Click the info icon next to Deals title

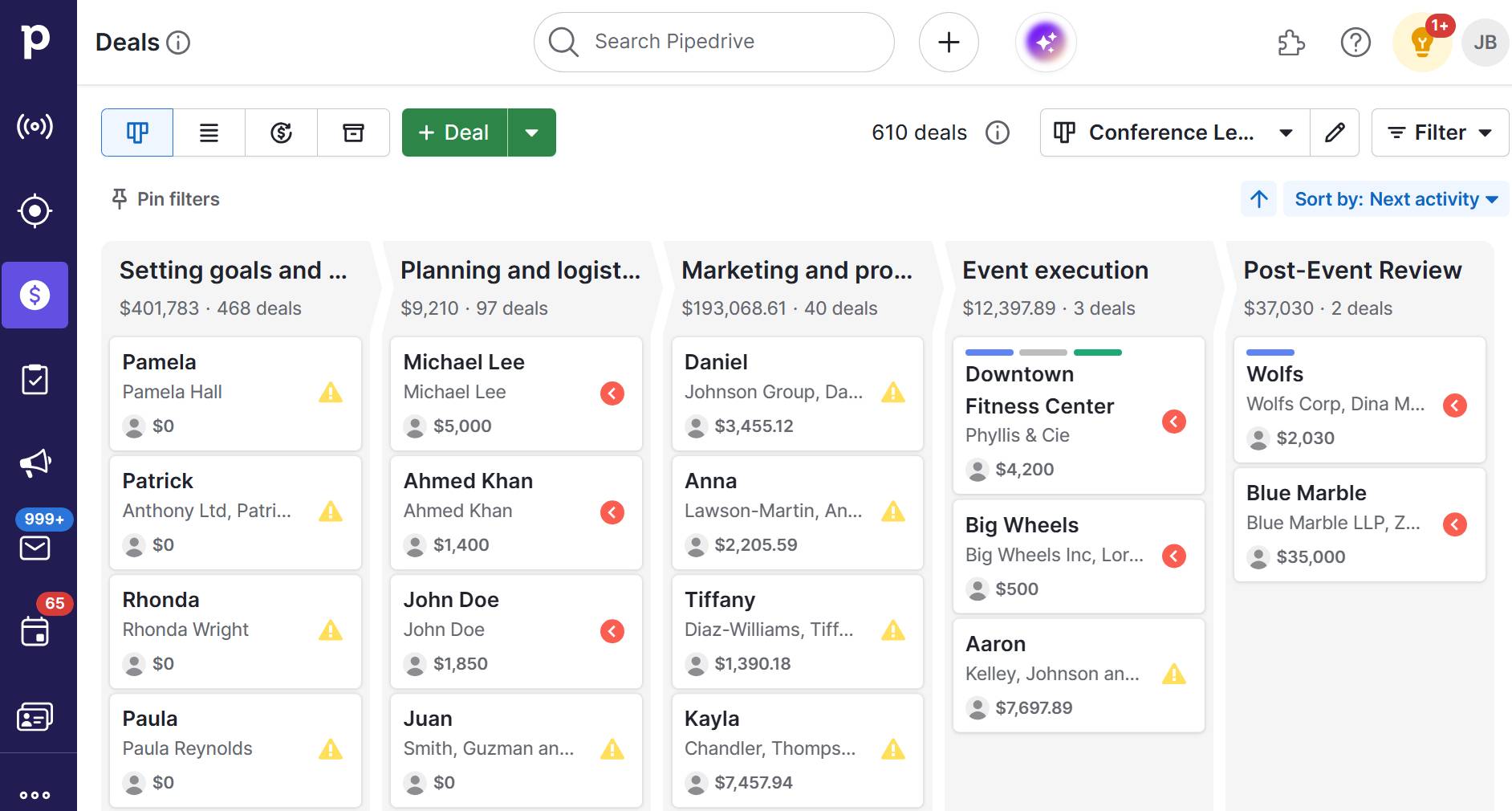point(178,43)
